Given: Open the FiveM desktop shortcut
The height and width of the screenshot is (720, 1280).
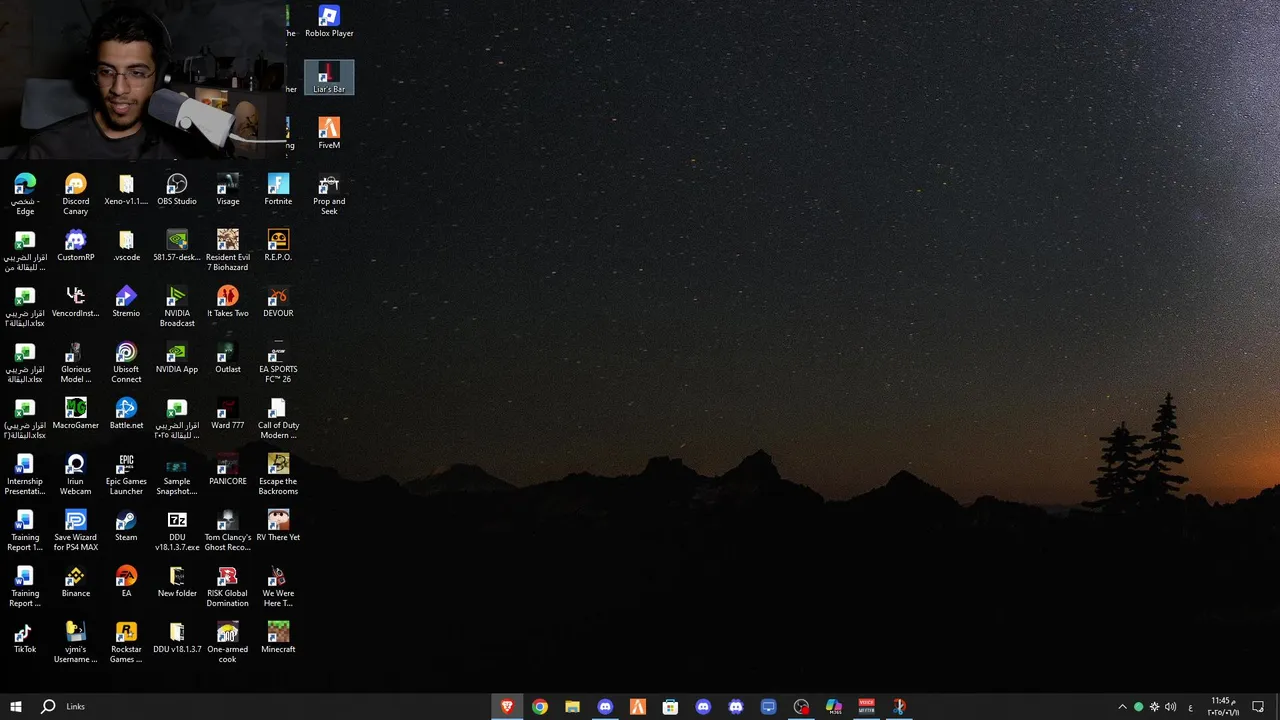Looking at the screenshot, I should point(329,133).
